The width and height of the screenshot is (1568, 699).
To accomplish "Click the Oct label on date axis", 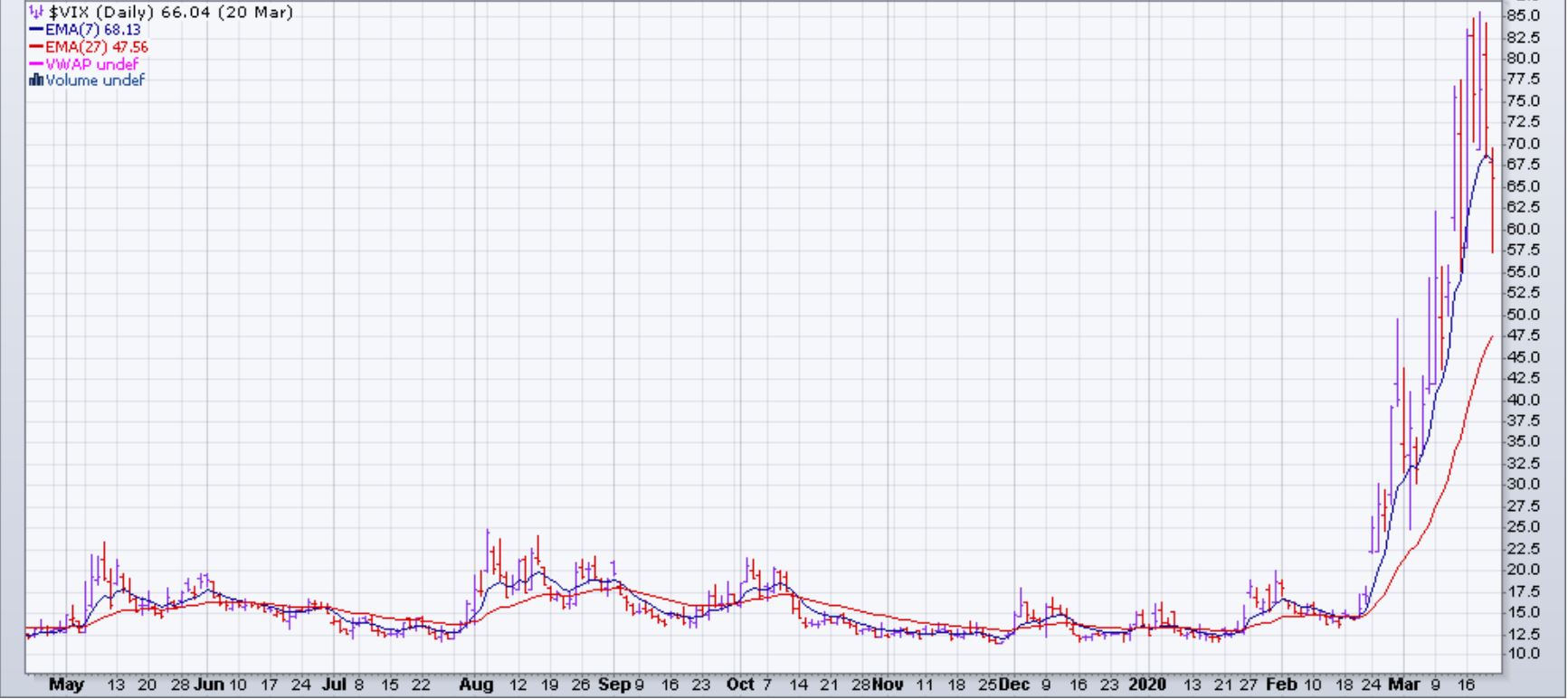I will coord(740,685).
